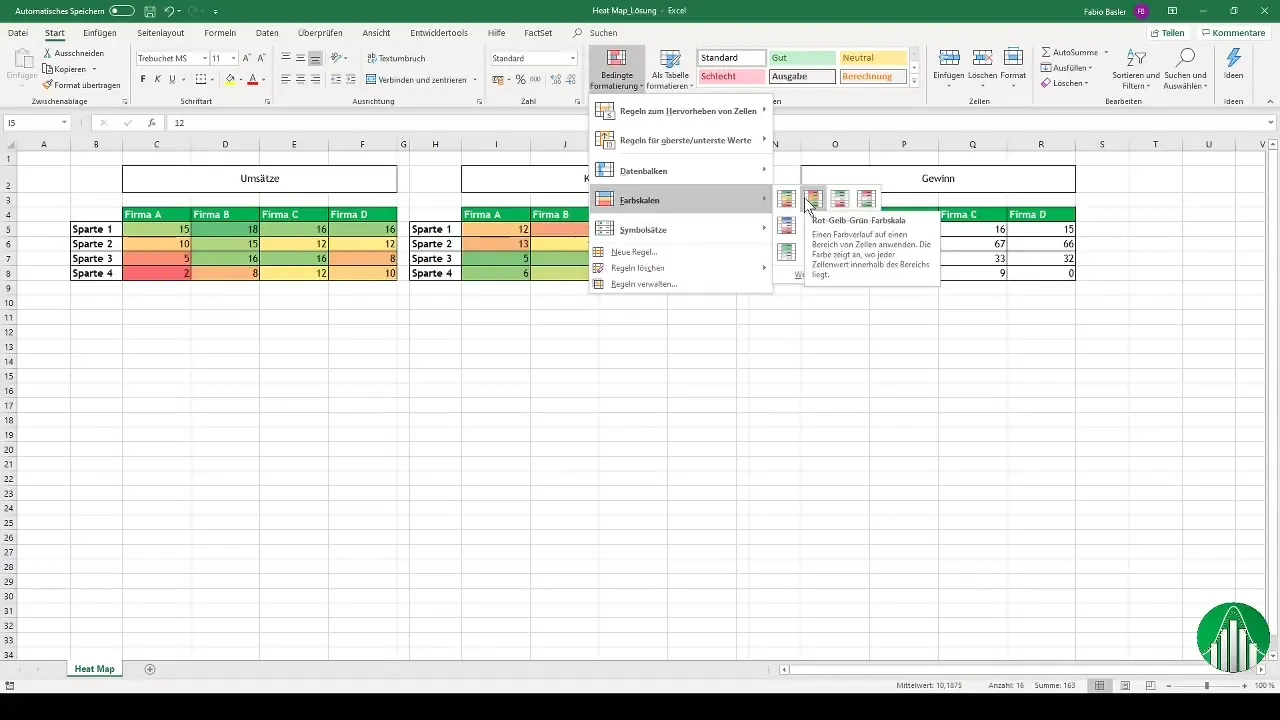The image size is (1280, 720).
Task: Click Ausschneiden scissors icon
Action: point(48,51)
